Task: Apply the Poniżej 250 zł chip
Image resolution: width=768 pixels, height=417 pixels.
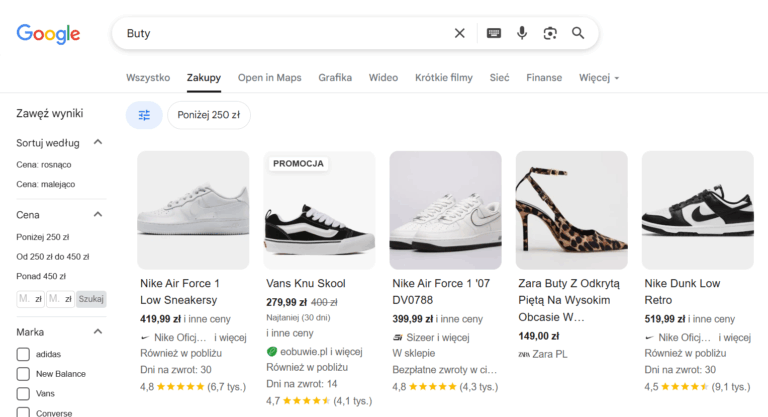Action: tap(208, 115)
